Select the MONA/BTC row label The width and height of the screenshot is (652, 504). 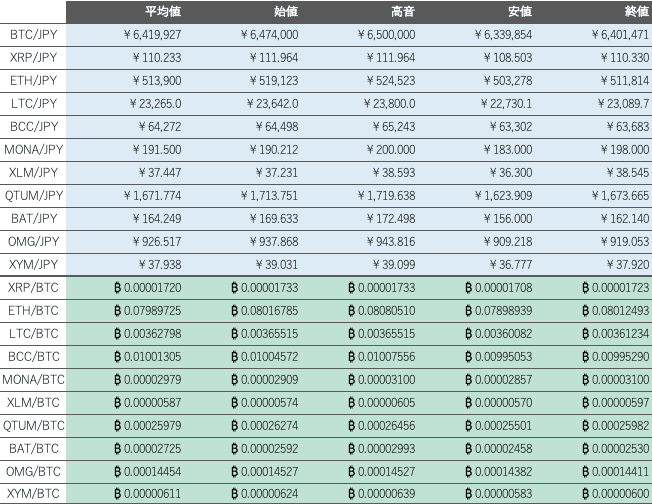pos(33,379)
